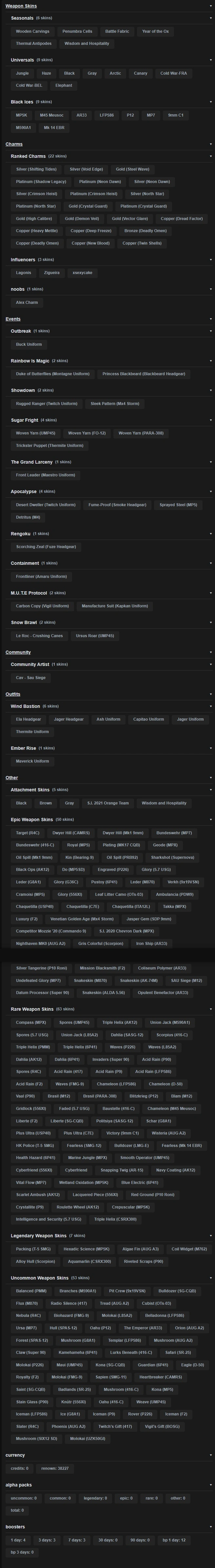Open the Charms category heading

14,144
